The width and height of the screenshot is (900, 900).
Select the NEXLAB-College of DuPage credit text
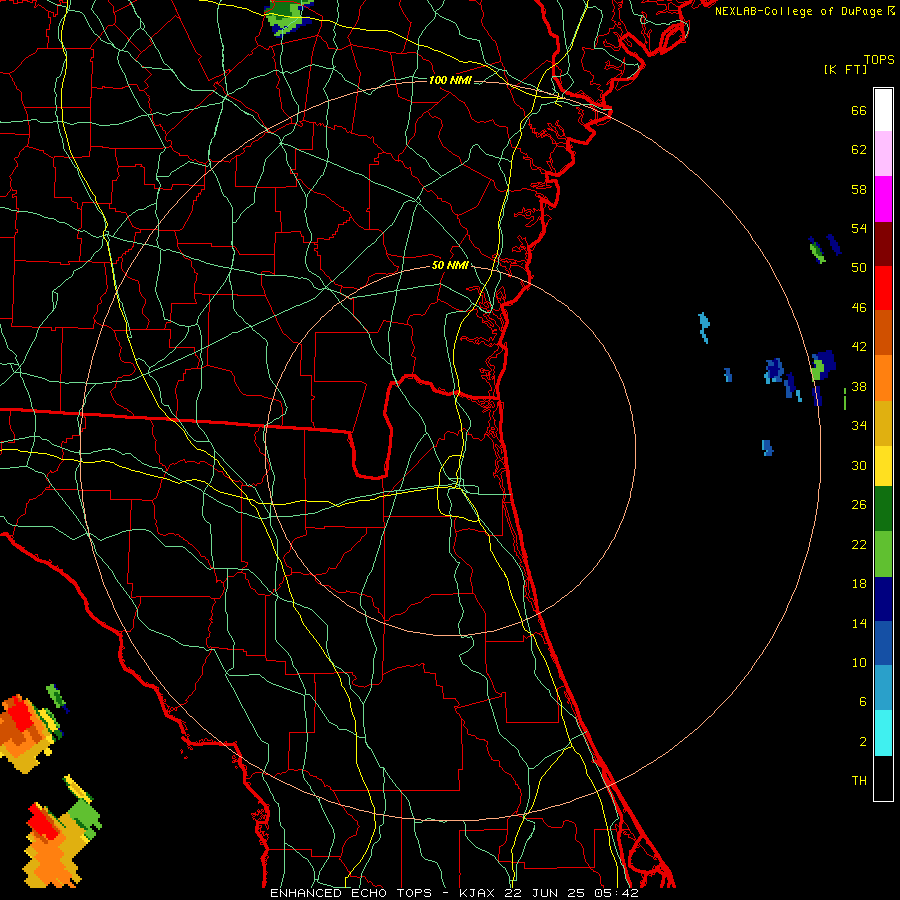805,11
